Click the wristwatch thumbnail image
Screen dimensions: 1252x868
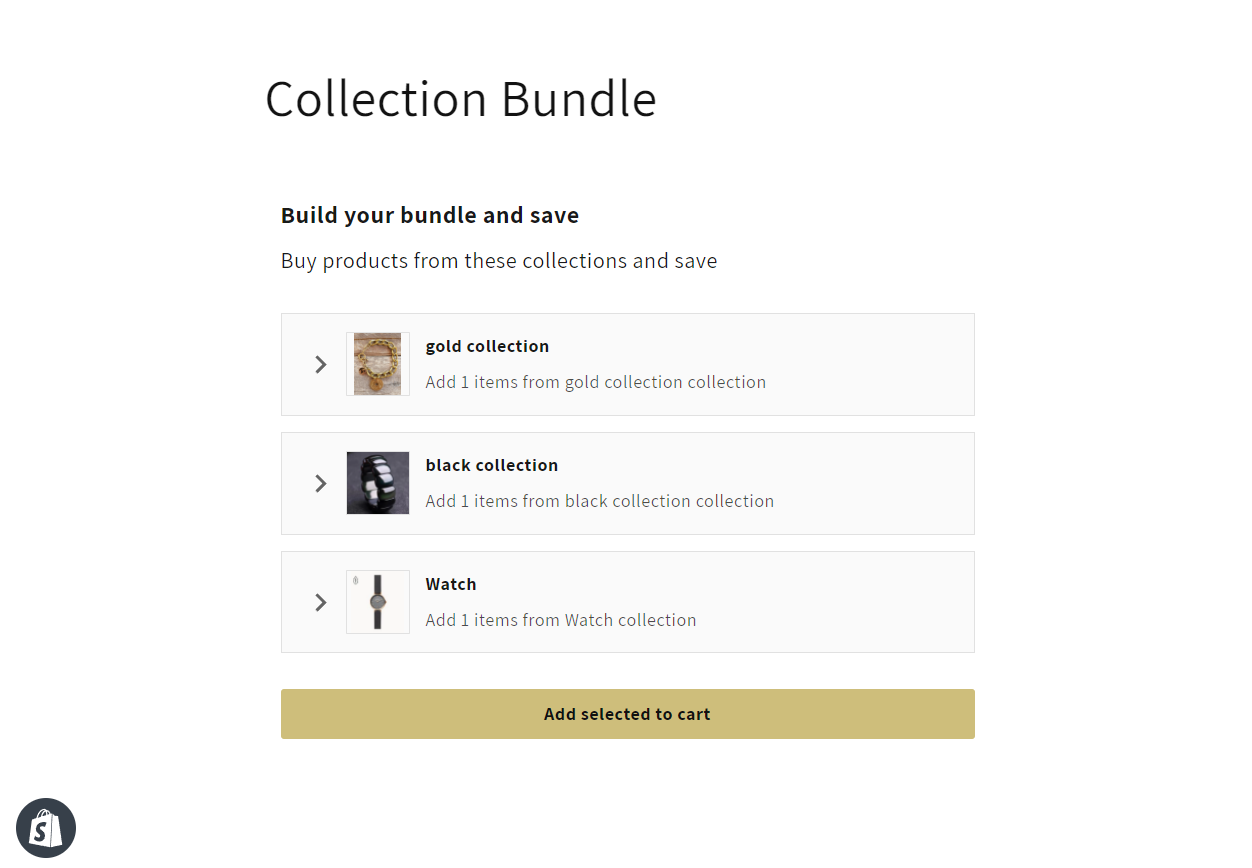click(378, 602)
